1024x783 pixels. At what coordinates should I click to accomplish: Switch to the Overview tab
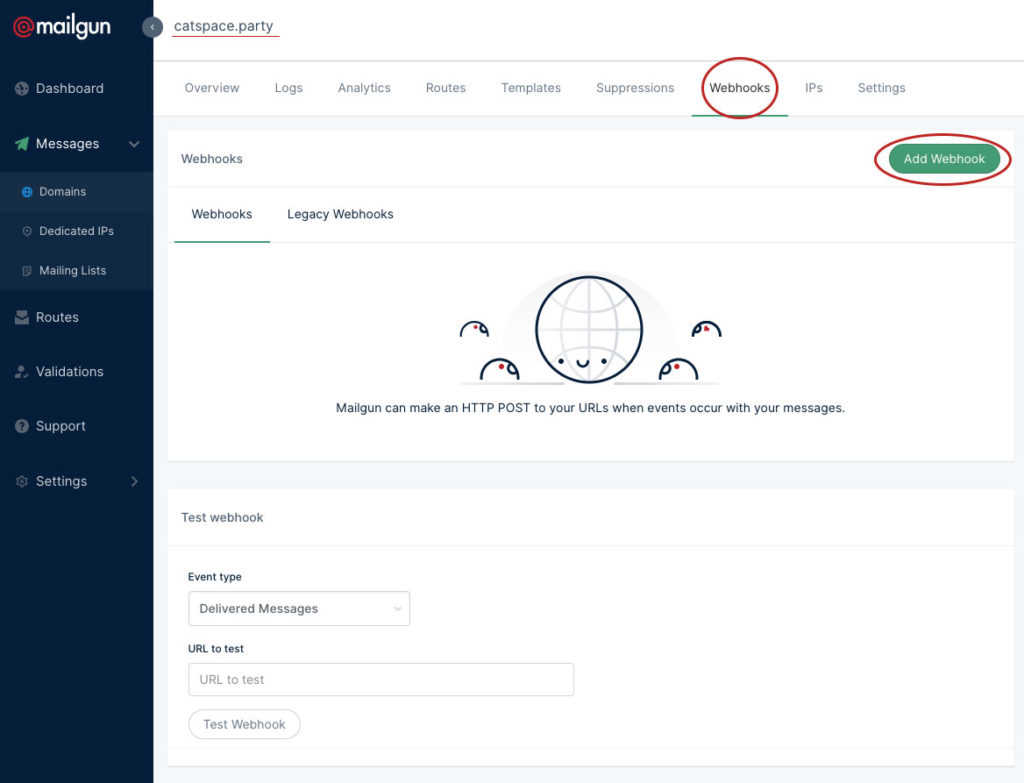[x=212, y=88]
